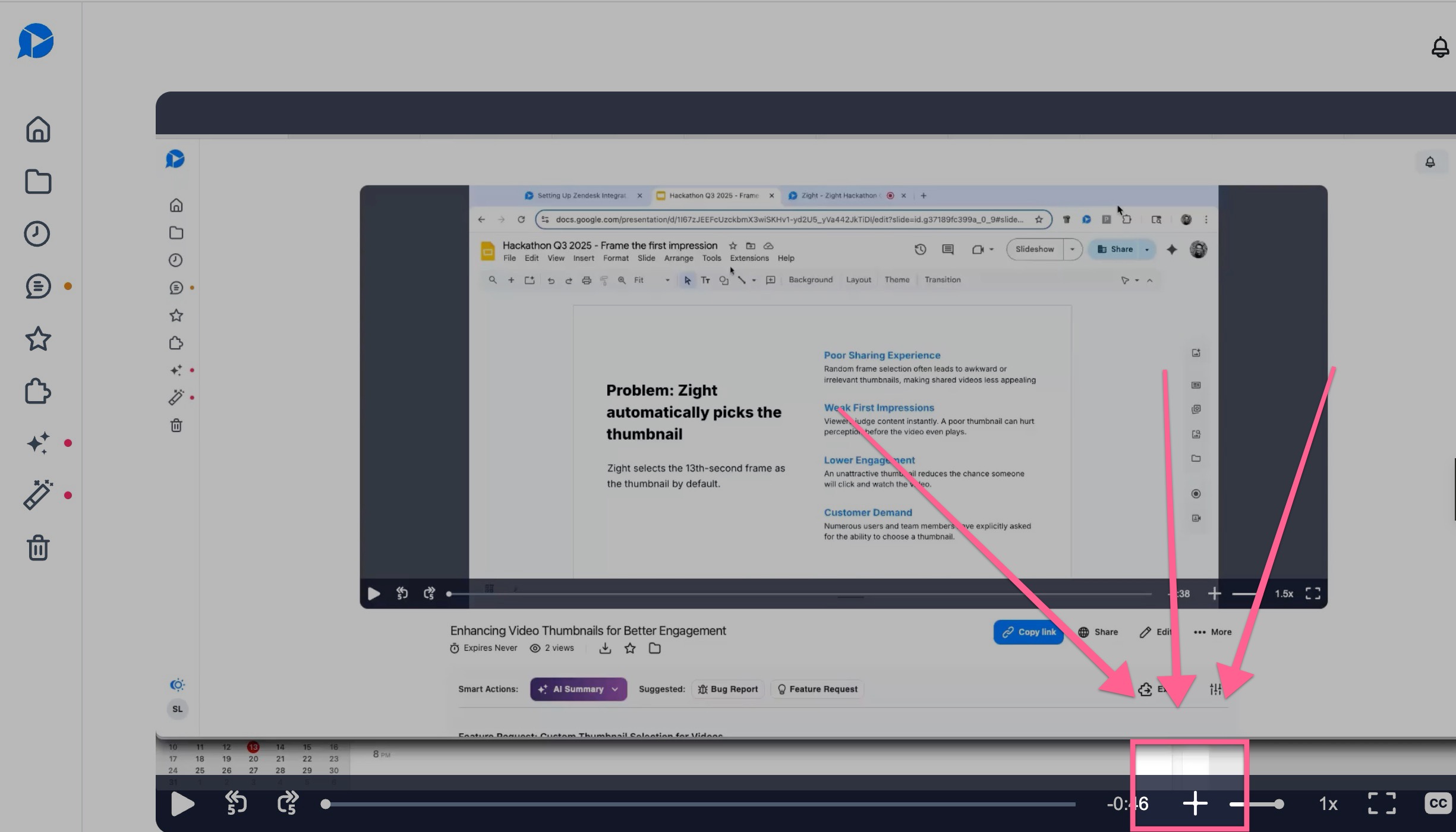Open the Insert menu in Slides
This screenshot has height=832, width=1456.
coord(583,259)
